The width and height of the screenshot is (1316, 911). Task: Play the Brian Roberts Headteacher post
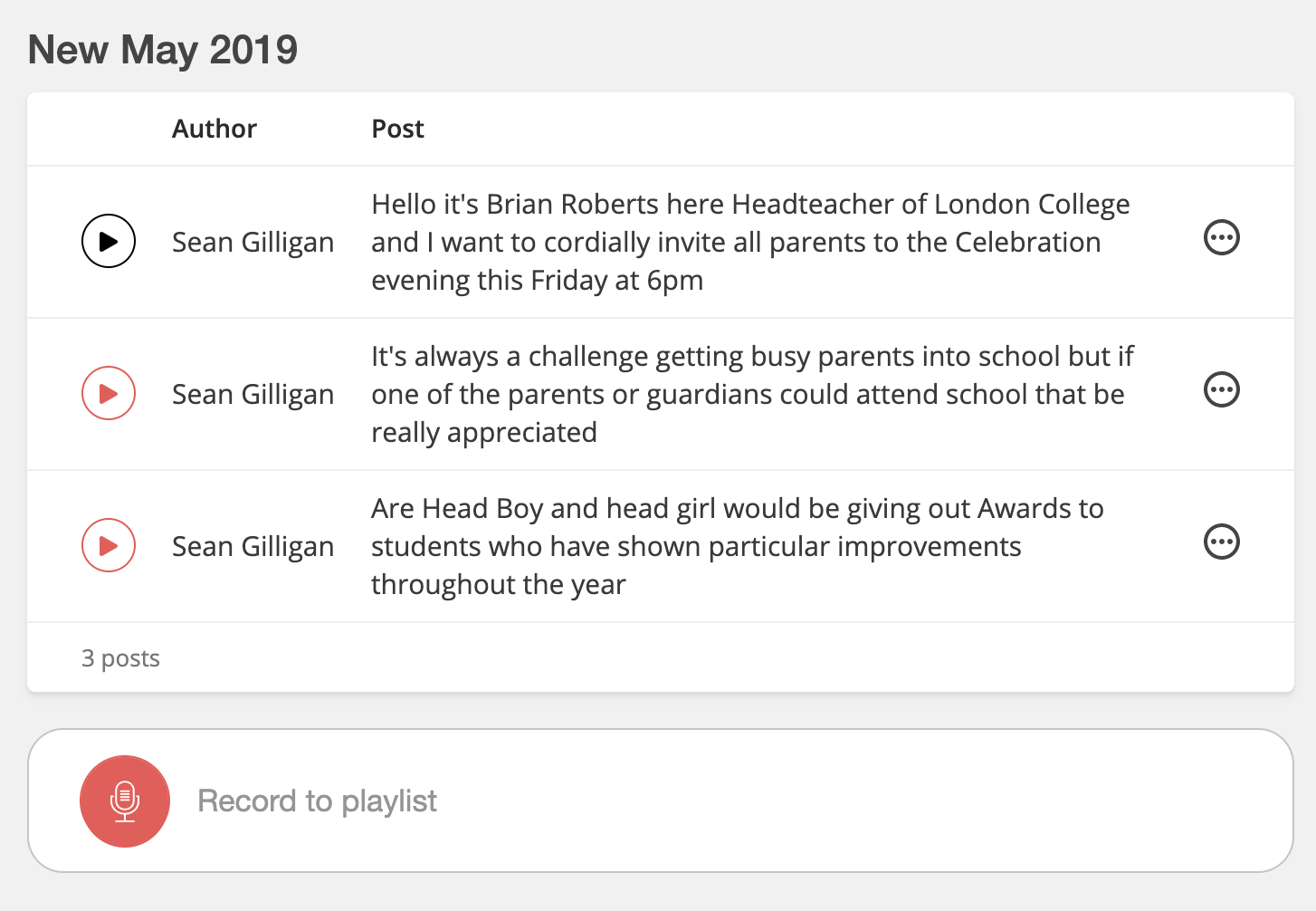tap(109, 241)
